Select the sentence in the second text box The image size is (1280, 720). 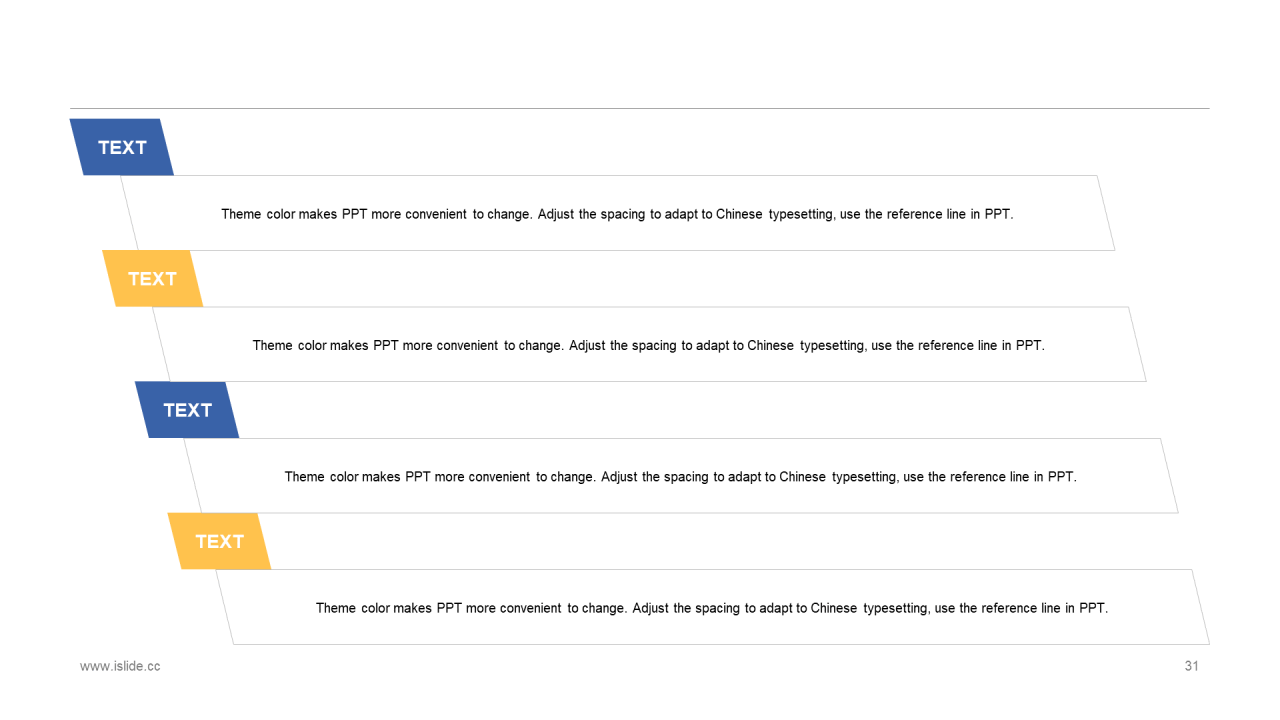tap(648, 345)
